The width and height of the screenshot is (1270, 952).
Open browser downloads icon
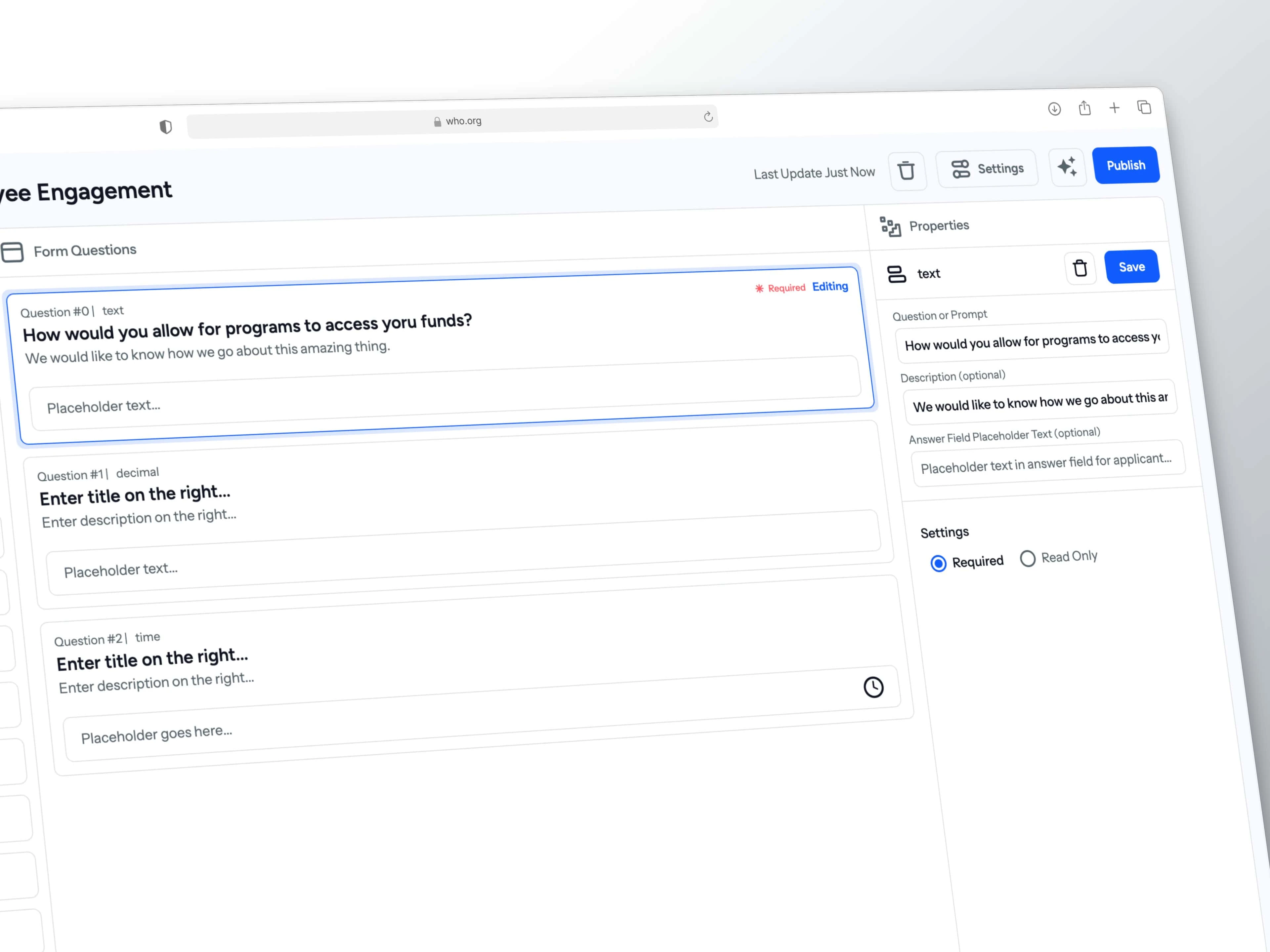point(1054,109)
